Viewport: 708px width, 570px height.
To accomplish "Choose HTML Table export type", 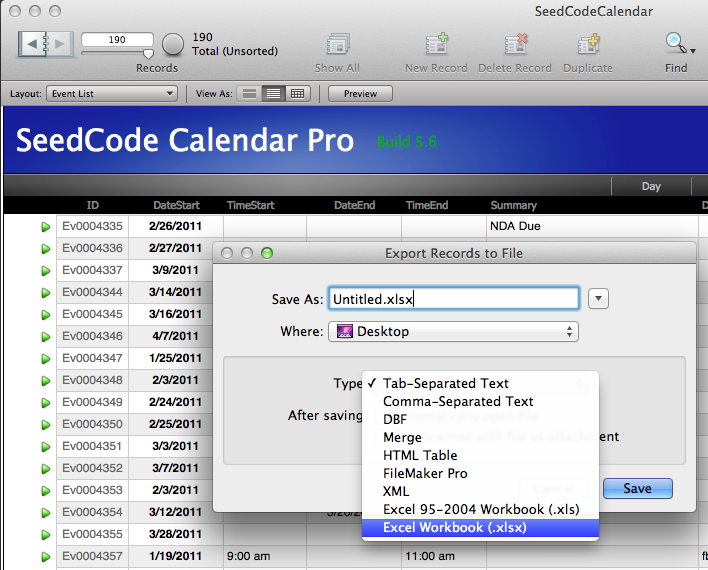I will (x=480, y=455).
